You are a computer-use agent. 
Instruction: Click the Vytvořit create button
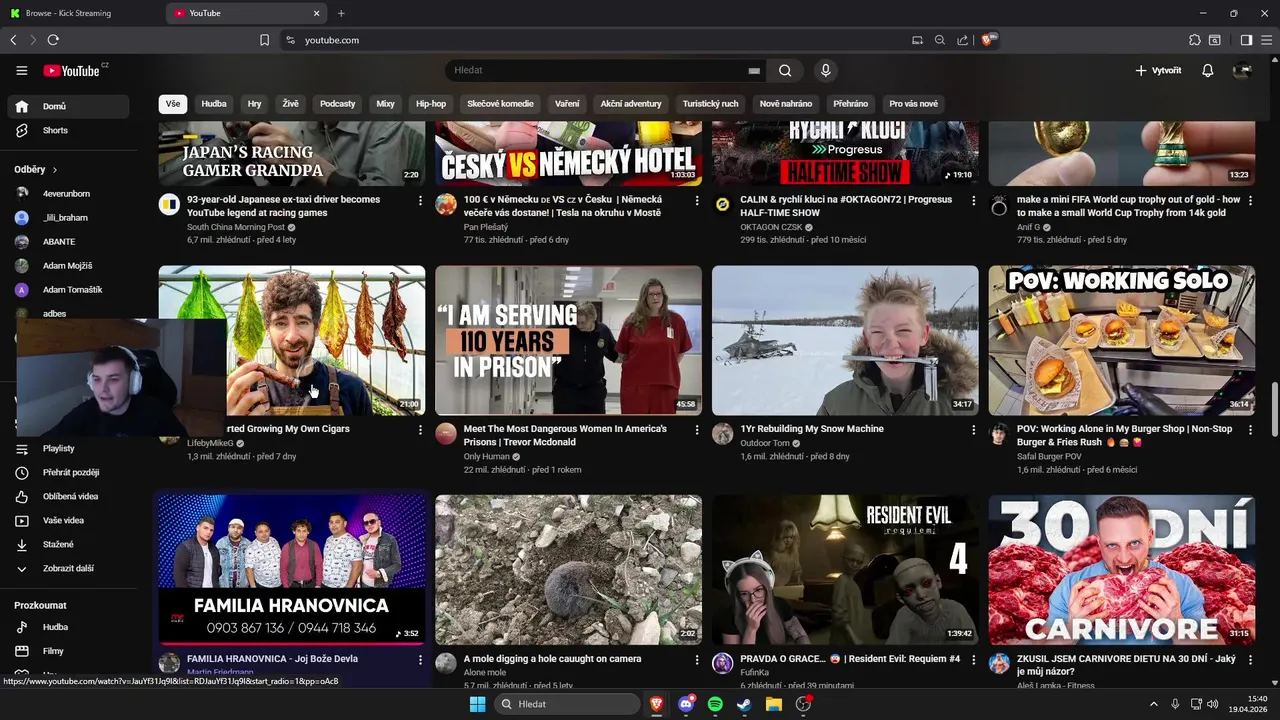click(x=1158, y=71)
